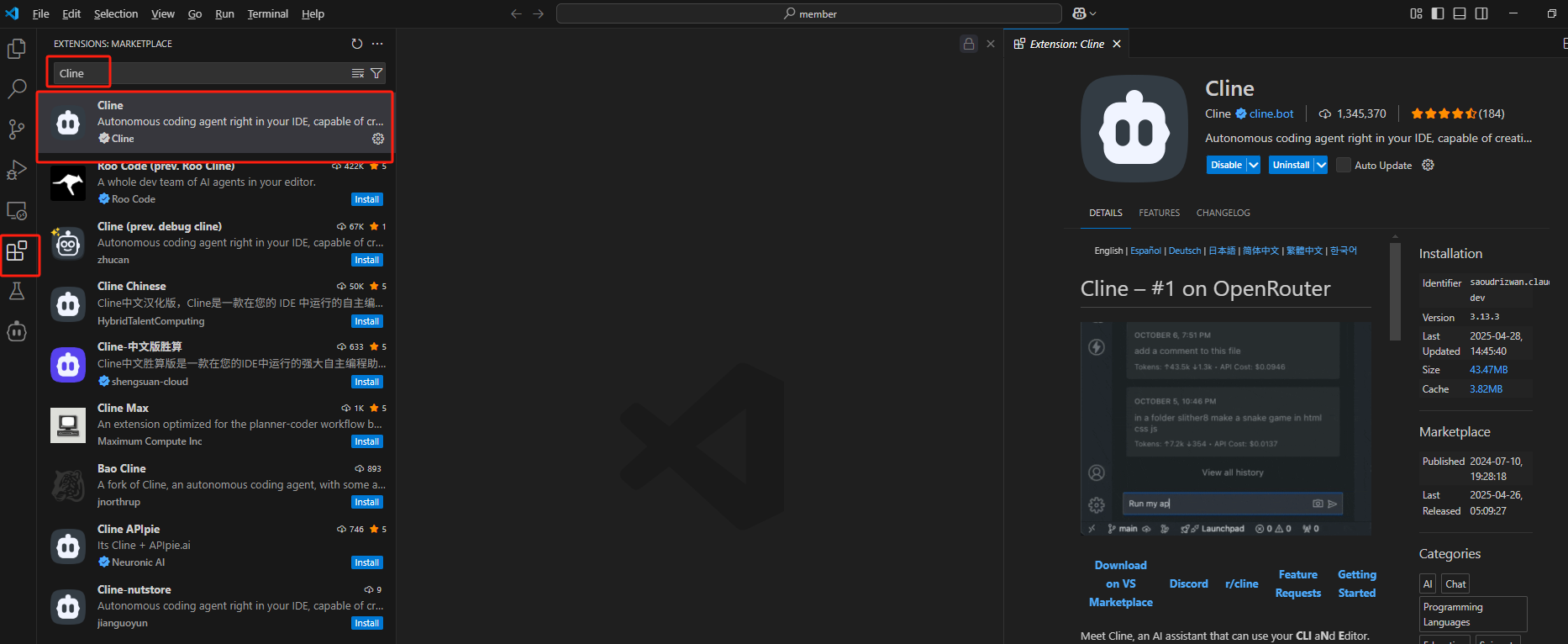Open manage gear for installed Cline in list
This screenshot has width=1568, height=644.
(378, 139)
